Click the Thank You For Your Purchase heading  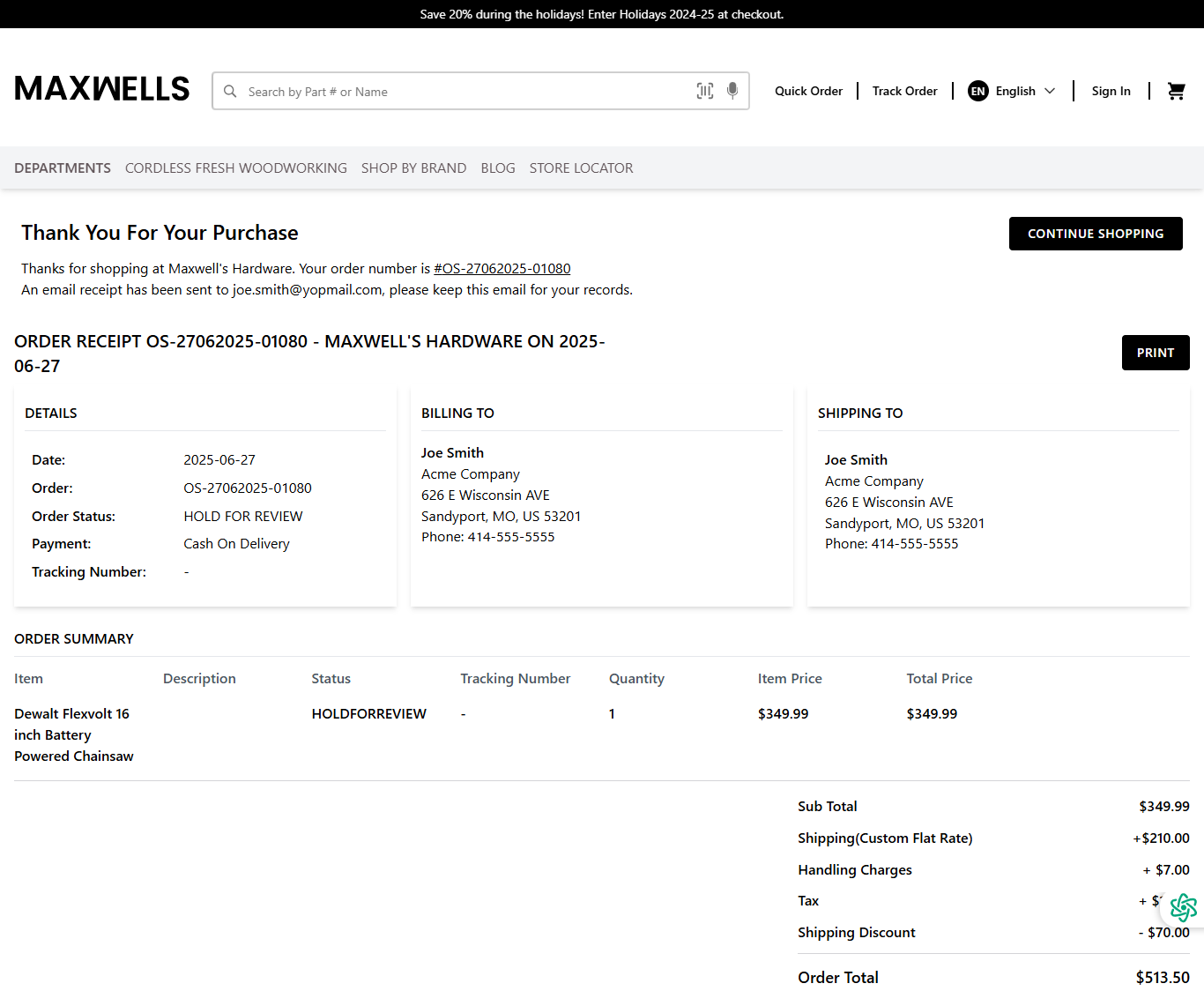pyautogui.click(x=160, y=233)
